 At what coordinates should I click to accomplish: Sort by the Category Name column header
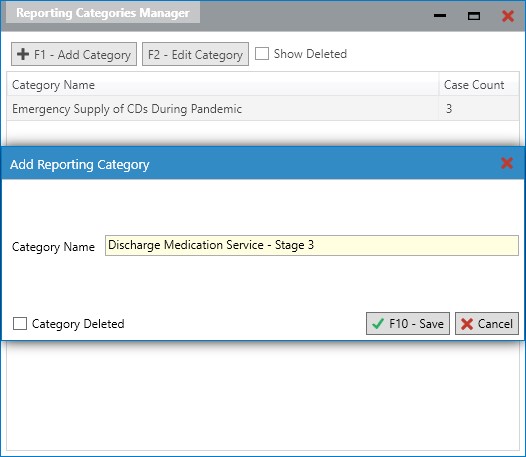222,85
